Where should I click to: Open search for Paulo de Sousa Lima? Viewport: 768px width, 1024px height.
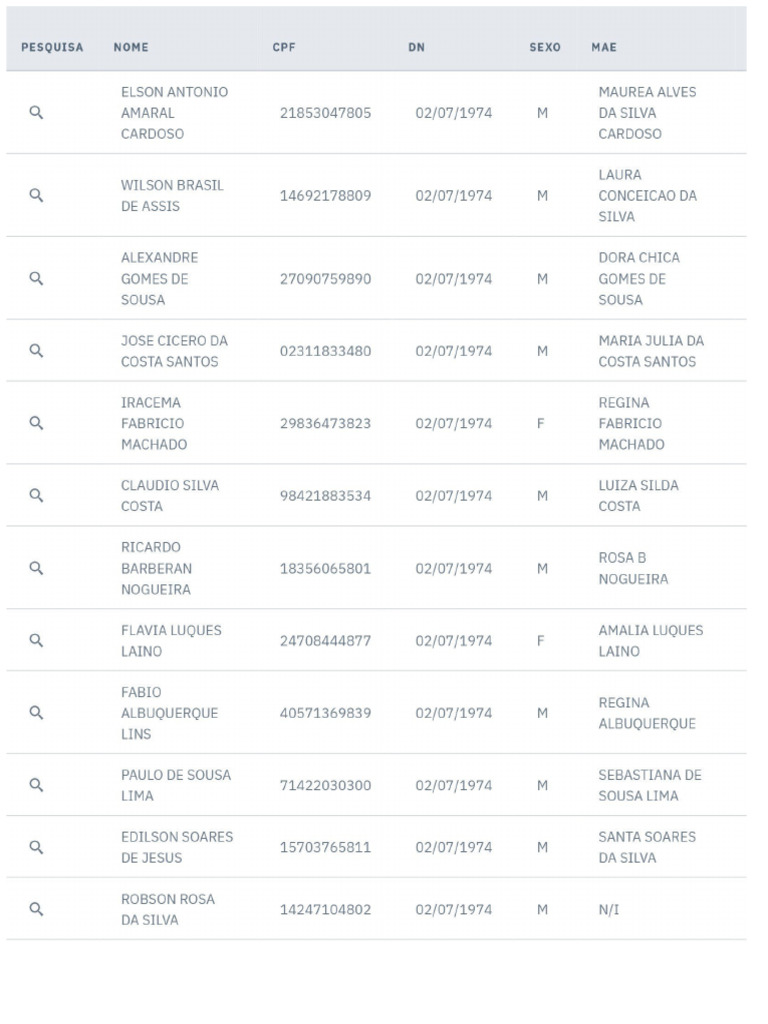point(37,785)
